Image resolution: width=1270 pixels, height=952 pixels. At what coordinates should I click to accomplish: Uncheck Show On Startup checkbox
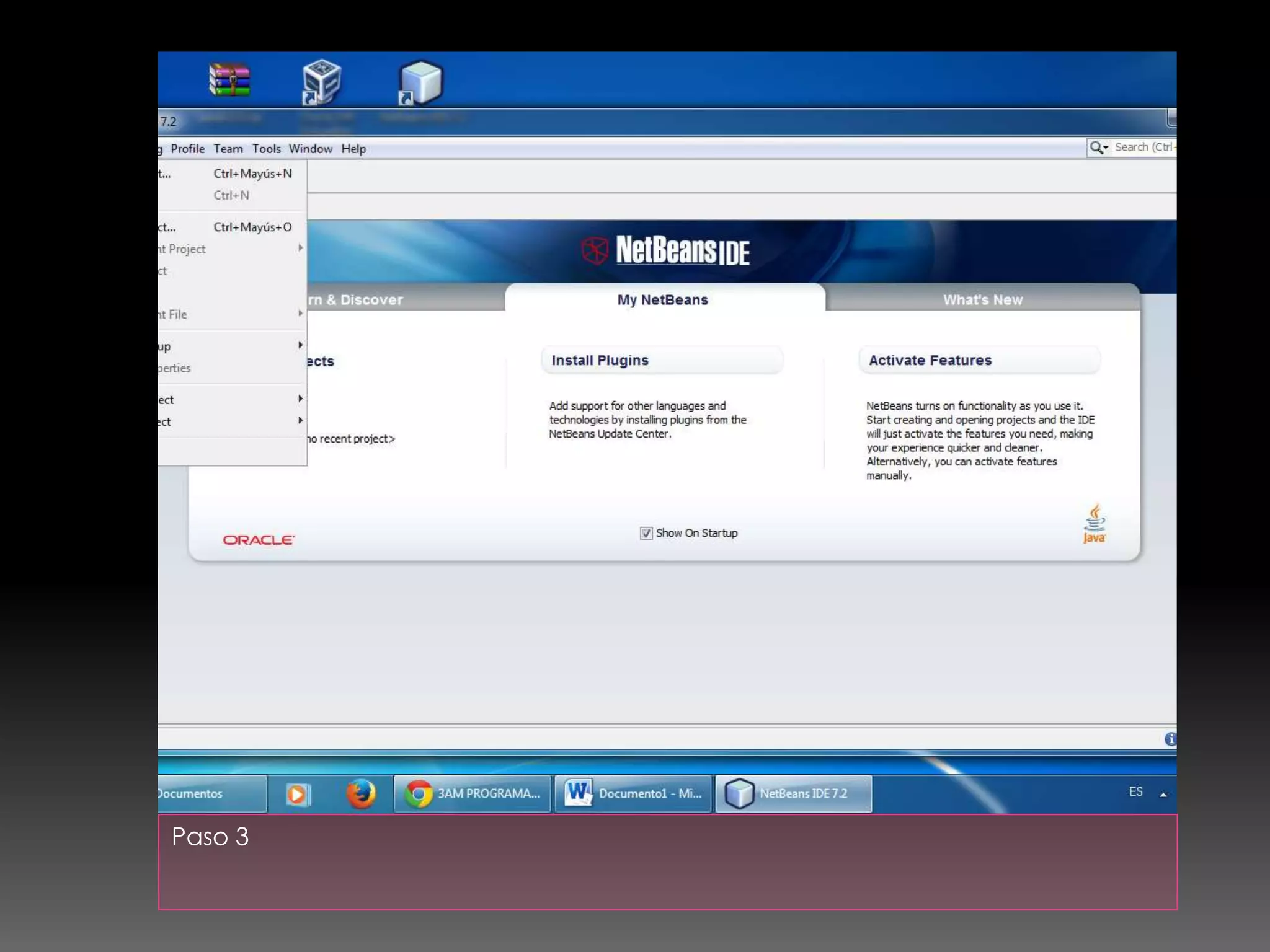coord(646,533)
